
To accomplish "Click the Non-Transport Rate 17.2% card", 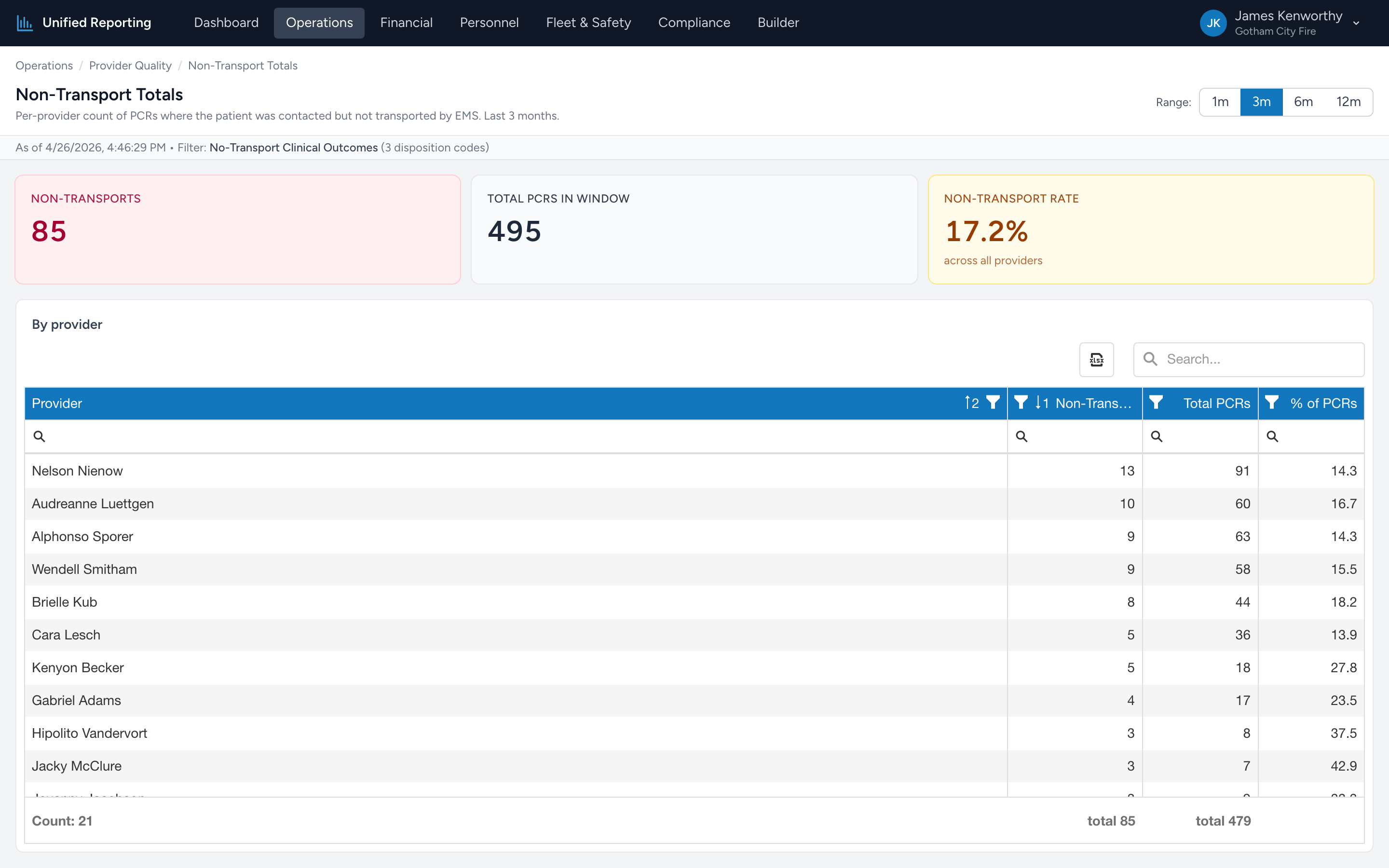I will click(1151, 229).
